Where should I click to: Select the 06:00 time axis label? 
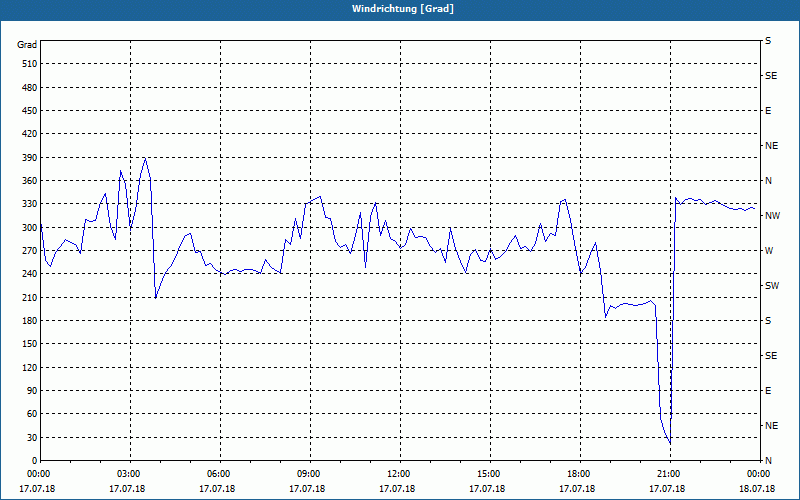tap(220, 474)
